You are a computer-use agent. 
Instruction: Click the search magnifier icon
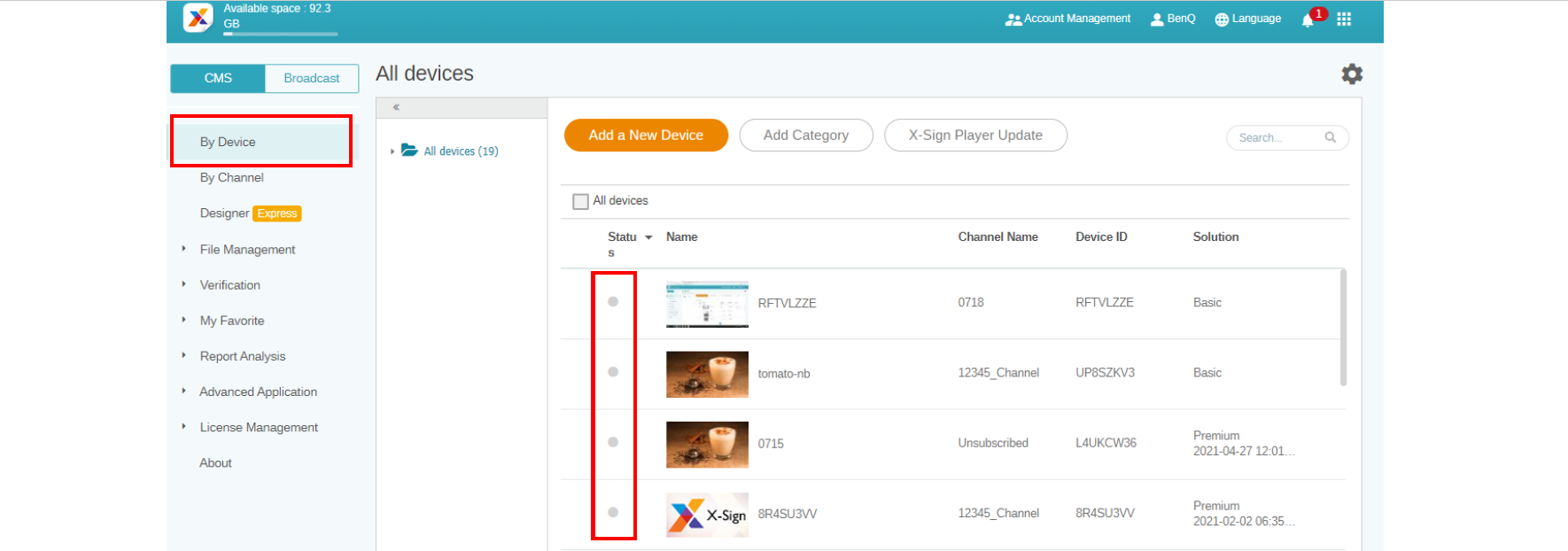[1330, 137]
